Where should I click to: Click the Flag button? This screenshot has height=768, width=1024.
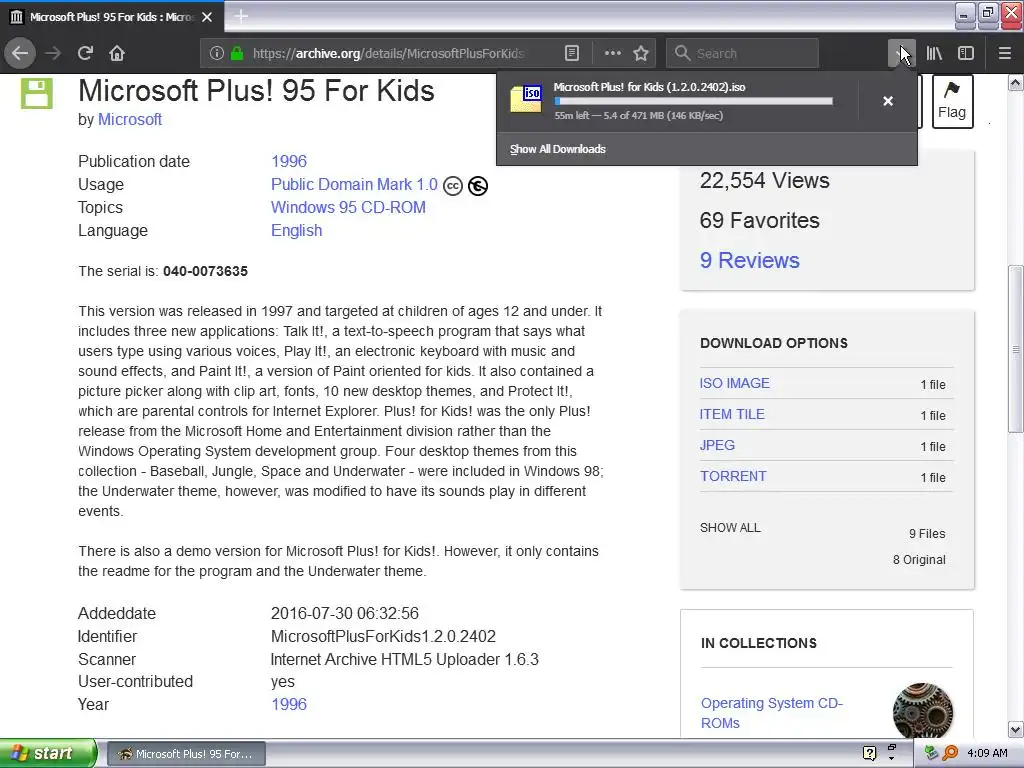tap(952, 101)
